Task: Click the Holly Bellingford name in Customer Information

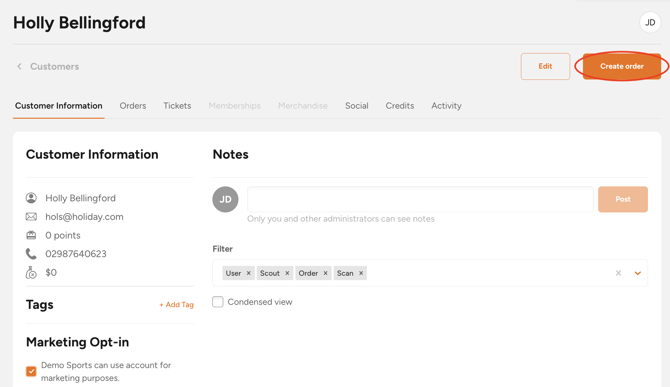Action: [80, 198]
